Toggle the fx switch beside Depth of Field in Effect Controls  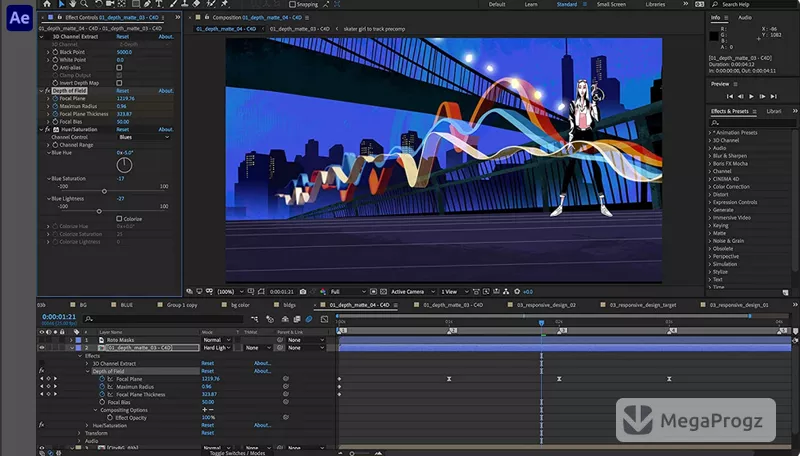tap(47, 91)
